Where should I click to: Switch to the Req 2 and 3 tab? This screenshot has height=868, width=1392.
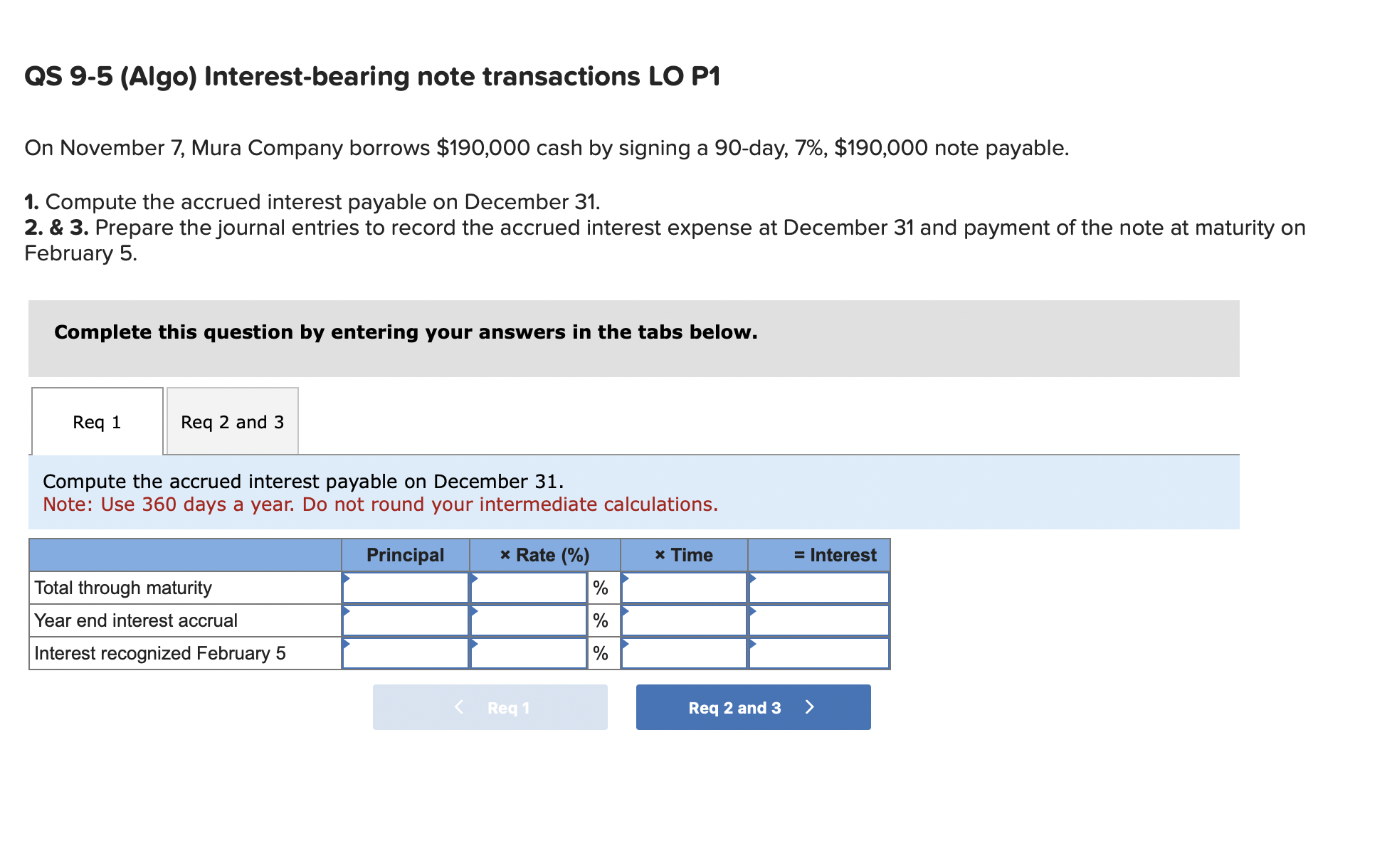(232, 421)
